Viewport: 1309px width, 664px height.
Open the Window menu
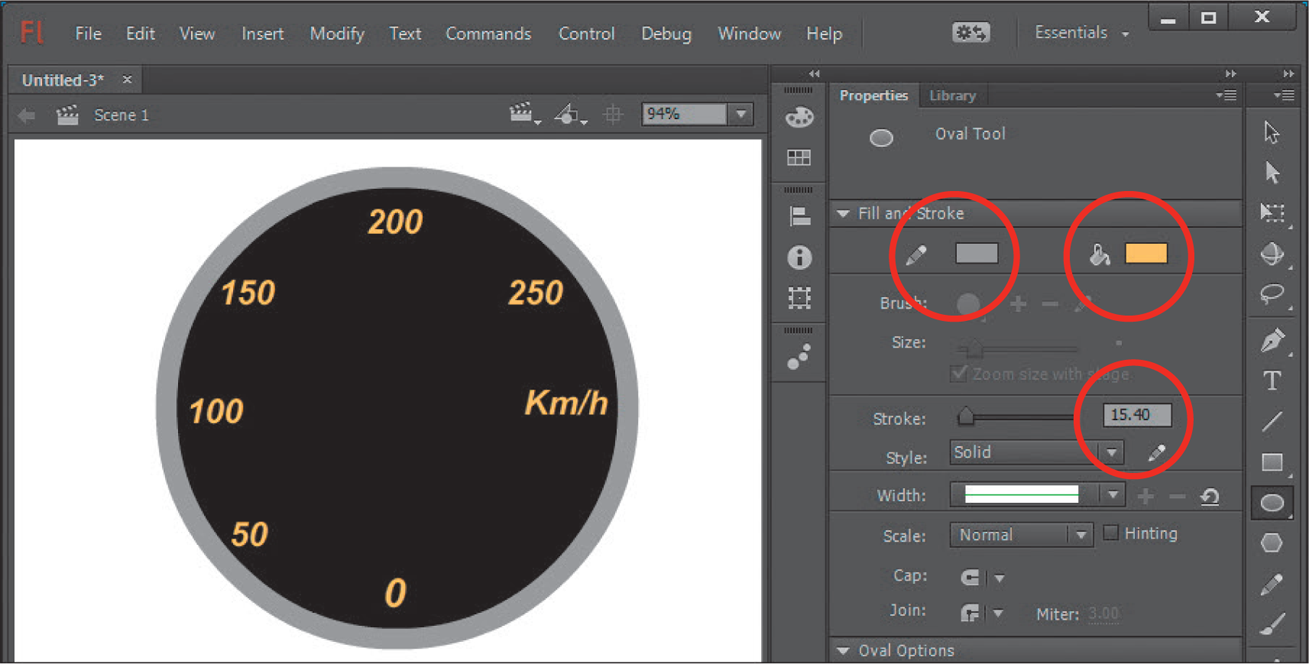point(749,33)
